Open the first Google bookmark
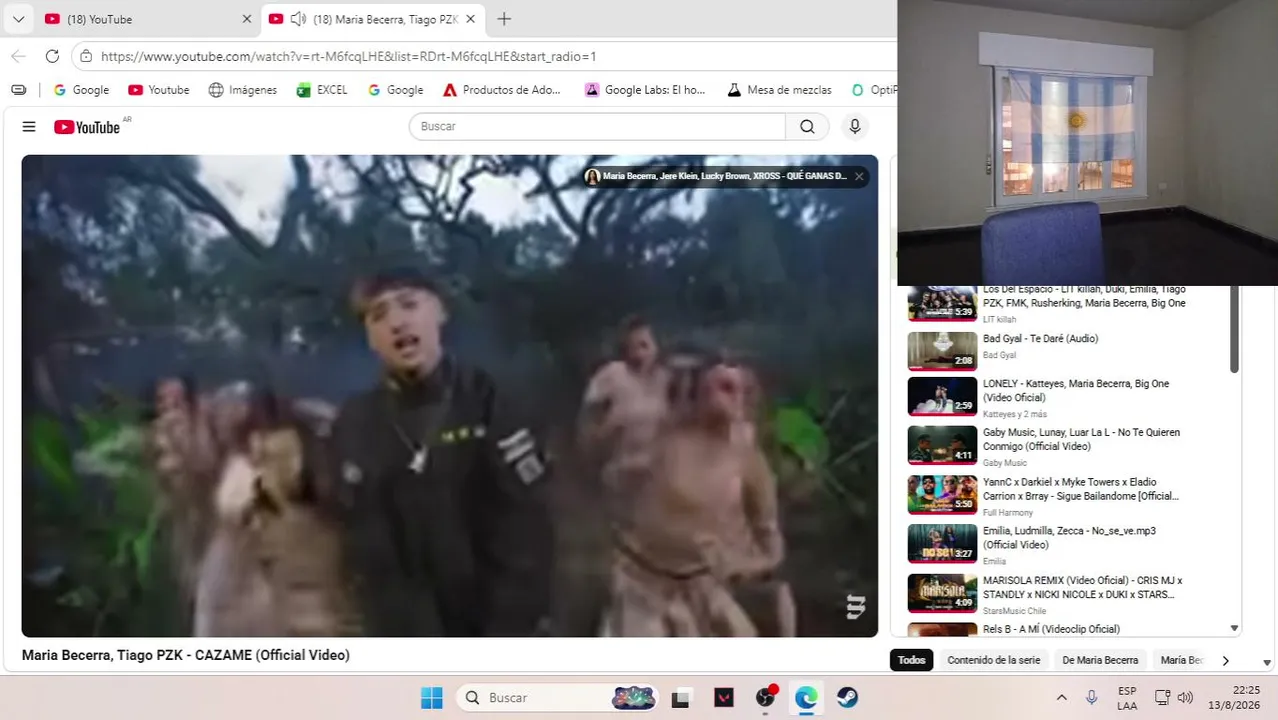The image size is (1278, 720). (81, 90)
